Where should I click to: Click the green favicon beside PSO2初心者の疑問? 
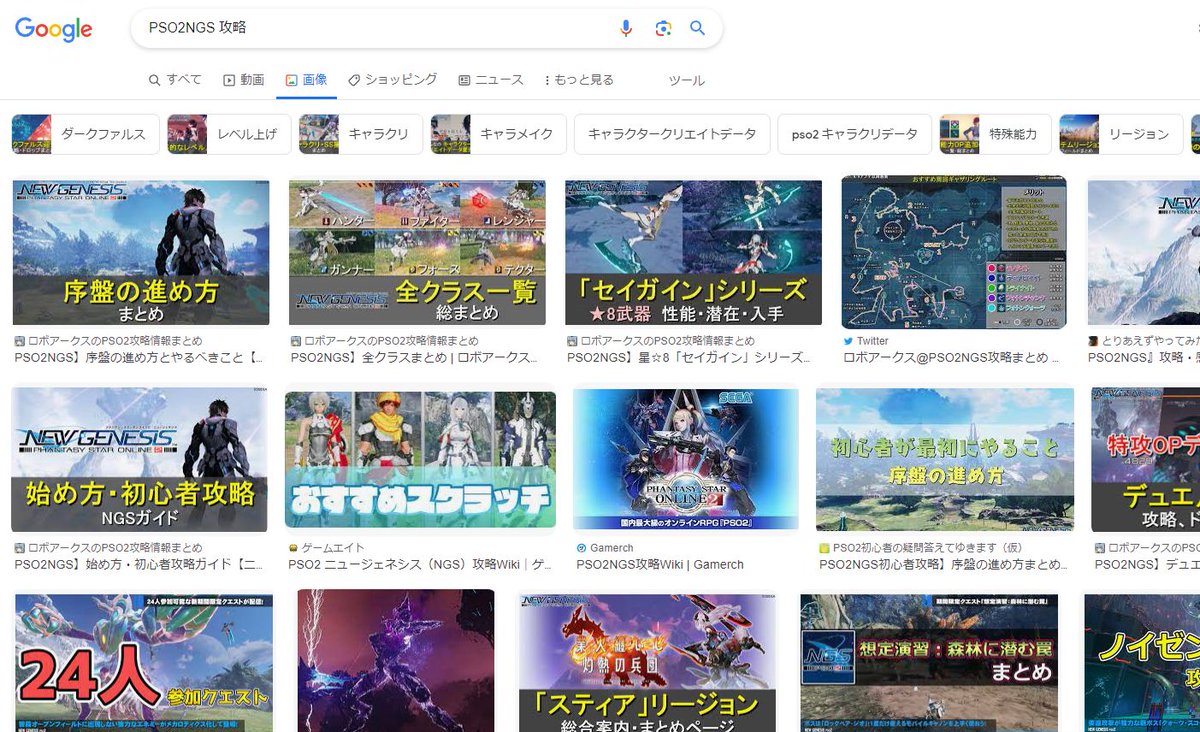[x=824, y=548]
